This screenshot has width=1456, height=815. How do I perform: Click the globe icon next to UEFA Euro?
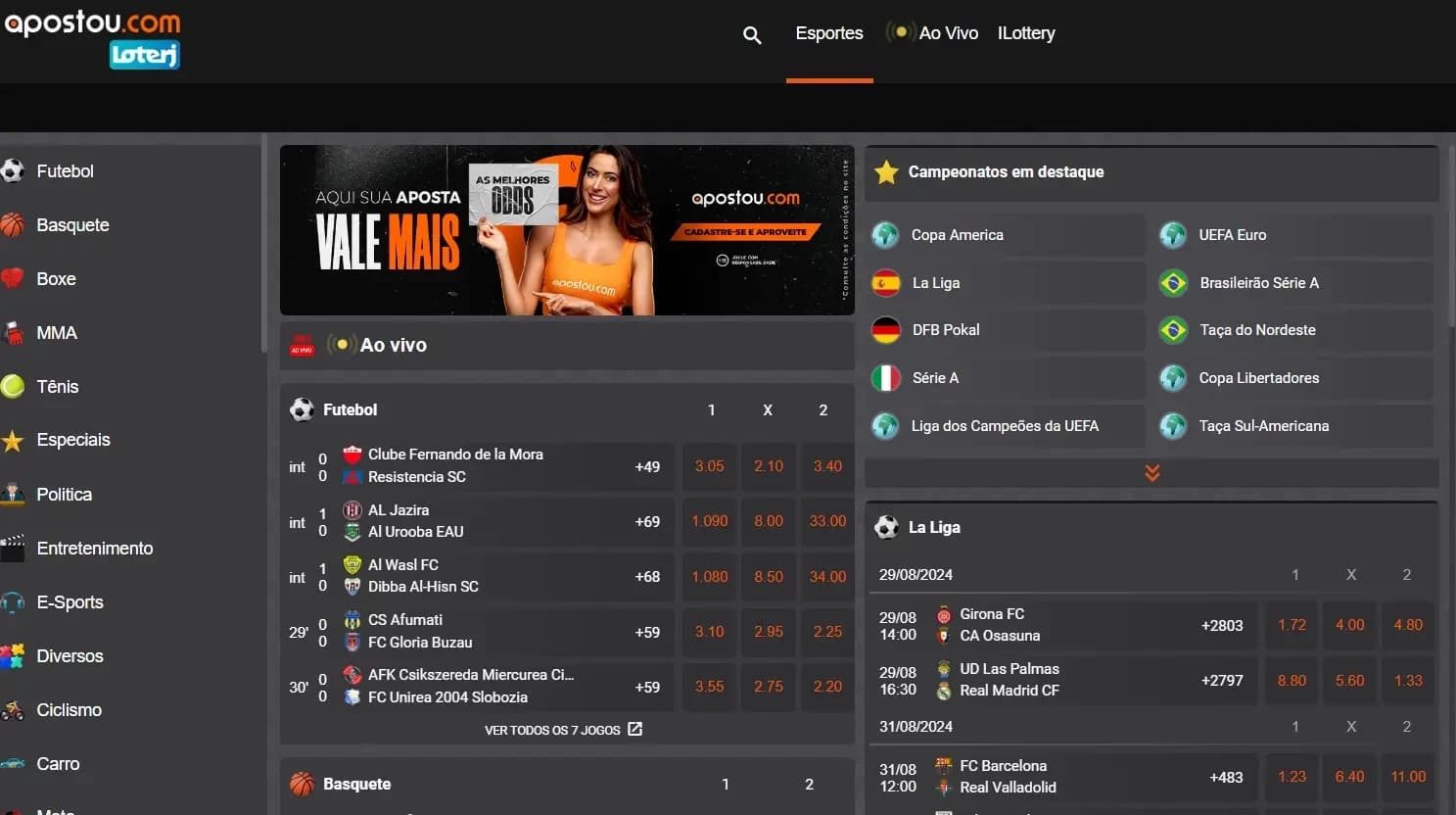(x=1173, y=235)
